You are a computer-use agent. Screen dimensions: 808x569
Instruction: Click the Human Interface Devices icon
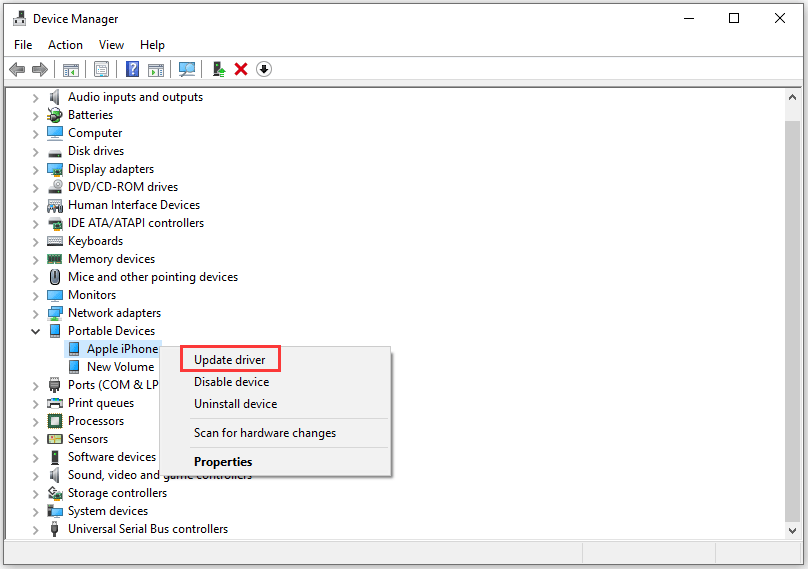tap(55, 205)
